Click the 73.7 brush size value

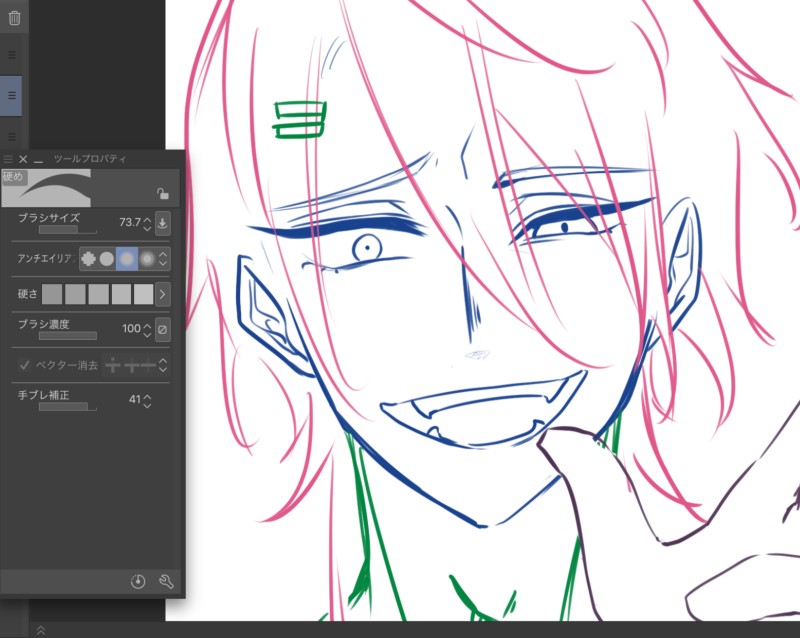[130, 222]
